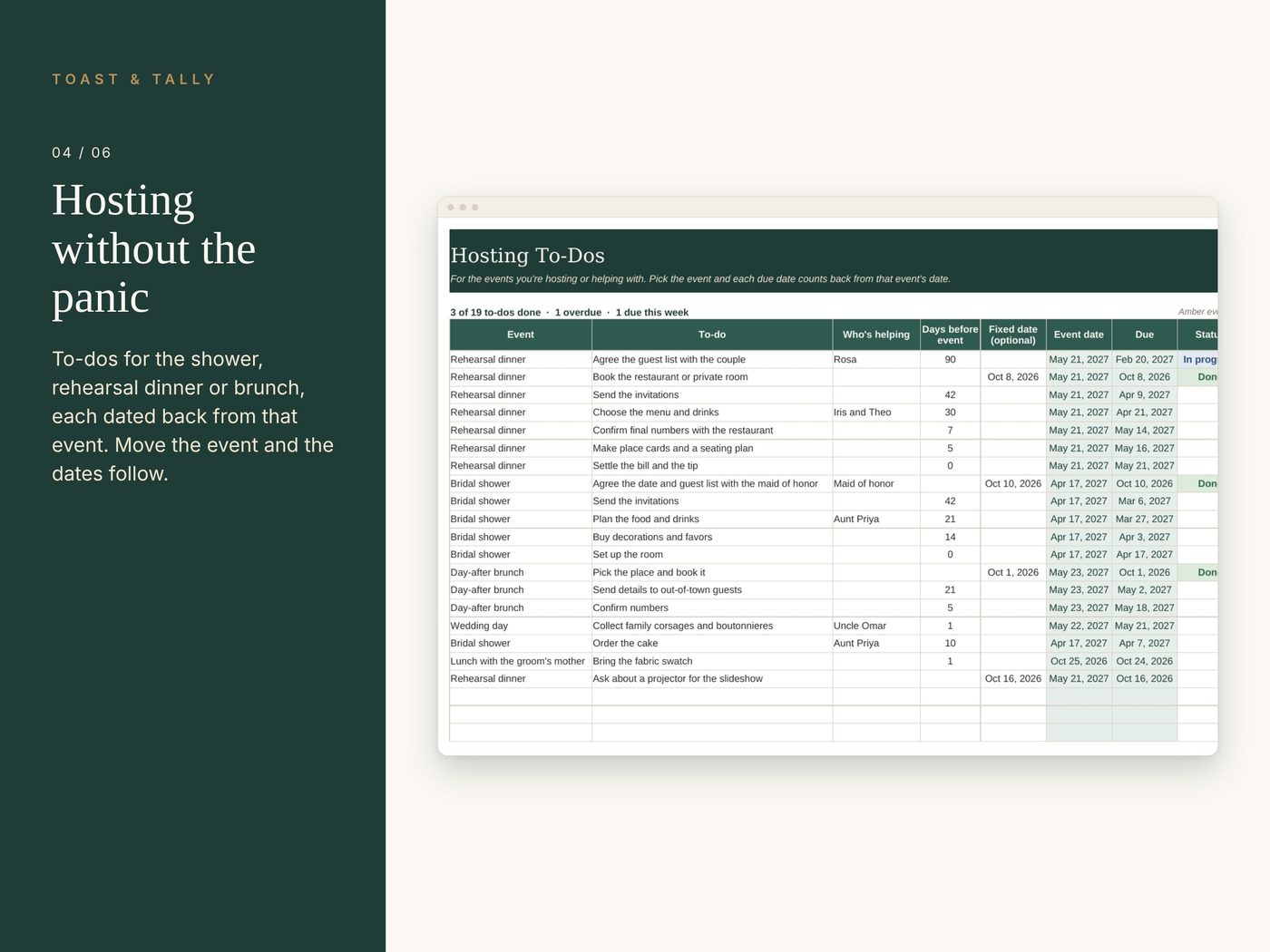This screenshot has width=1270, height=952.
Task: Click the '3 of 19 to-dos done' summary
Action: [495, 313]
